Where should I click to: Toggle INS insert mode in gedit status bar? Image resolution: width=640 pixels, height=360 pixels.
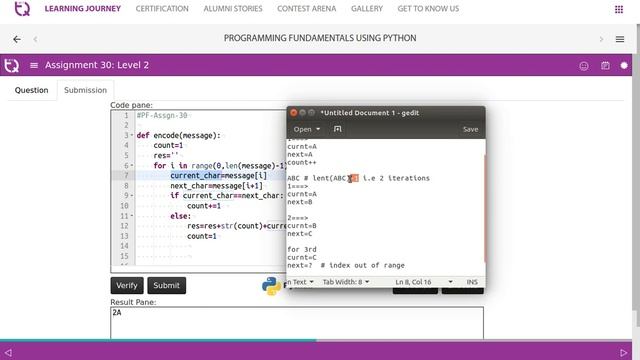(x=472, y=282)
